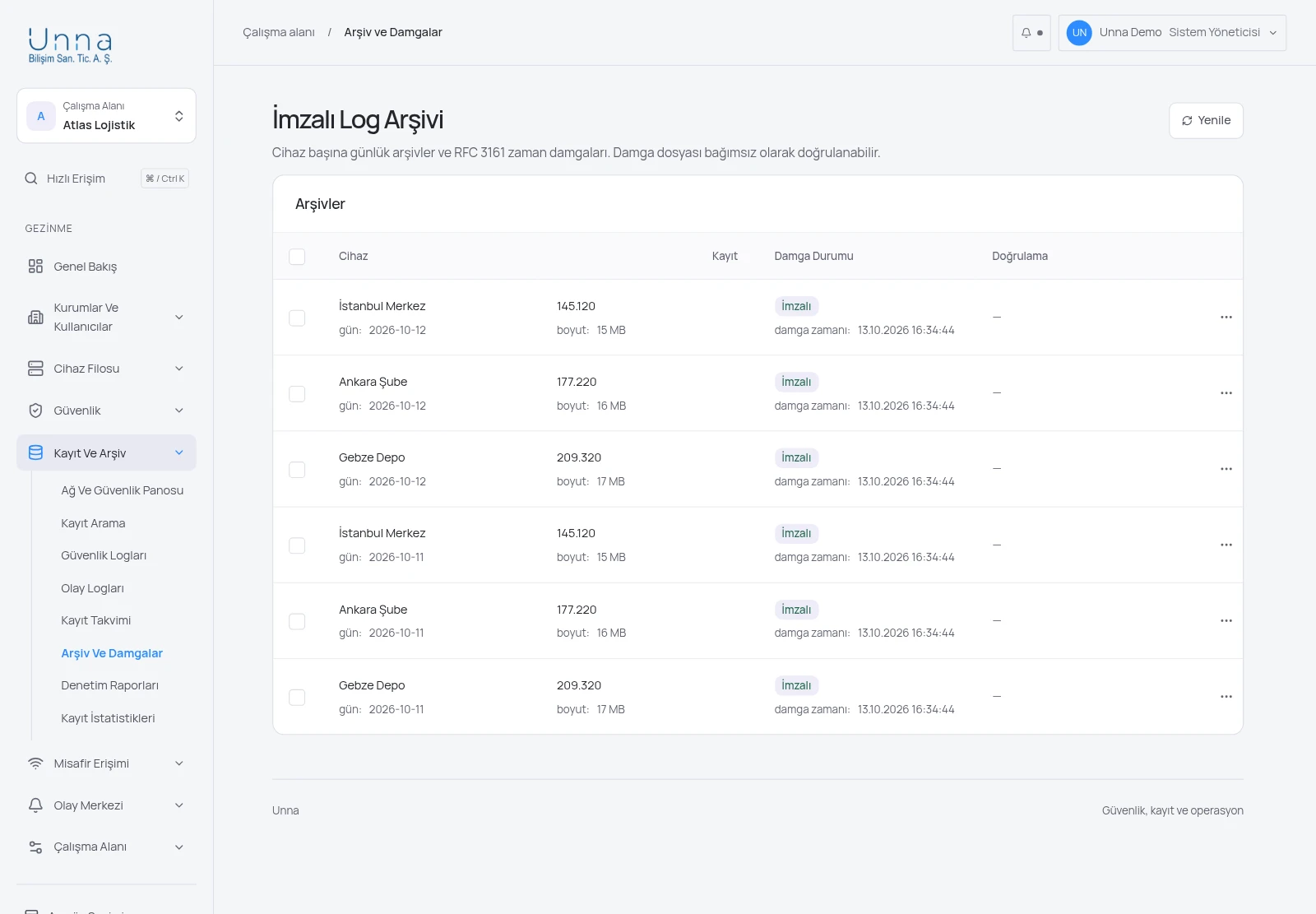Click the Genel Bakış dashboard icon
This screenshot has height=914, width=1316.
pyautogui.click(x=35, y=267)
